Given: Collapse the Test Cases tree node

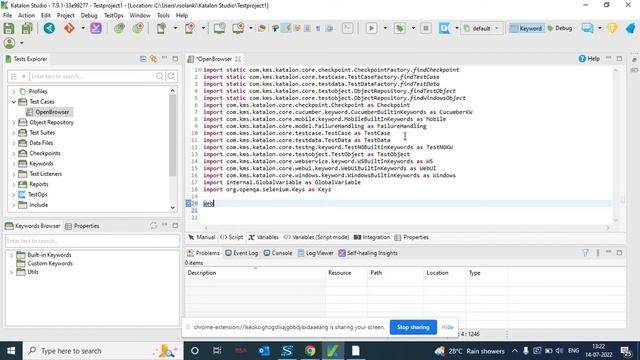Looking at the screenshot, I should pos(14,102).
